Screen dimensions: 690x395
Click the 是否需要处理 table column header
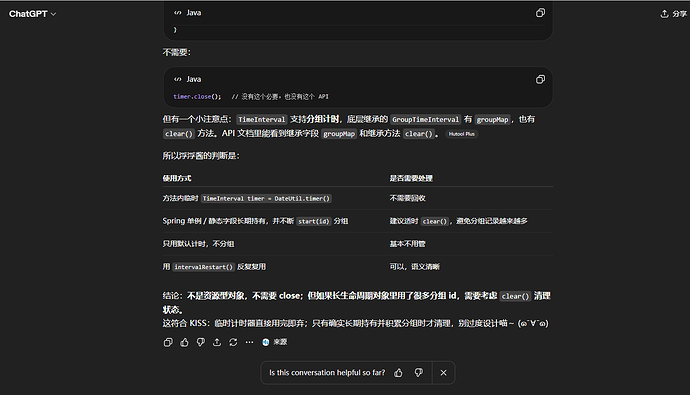click(x=411, y=178)
